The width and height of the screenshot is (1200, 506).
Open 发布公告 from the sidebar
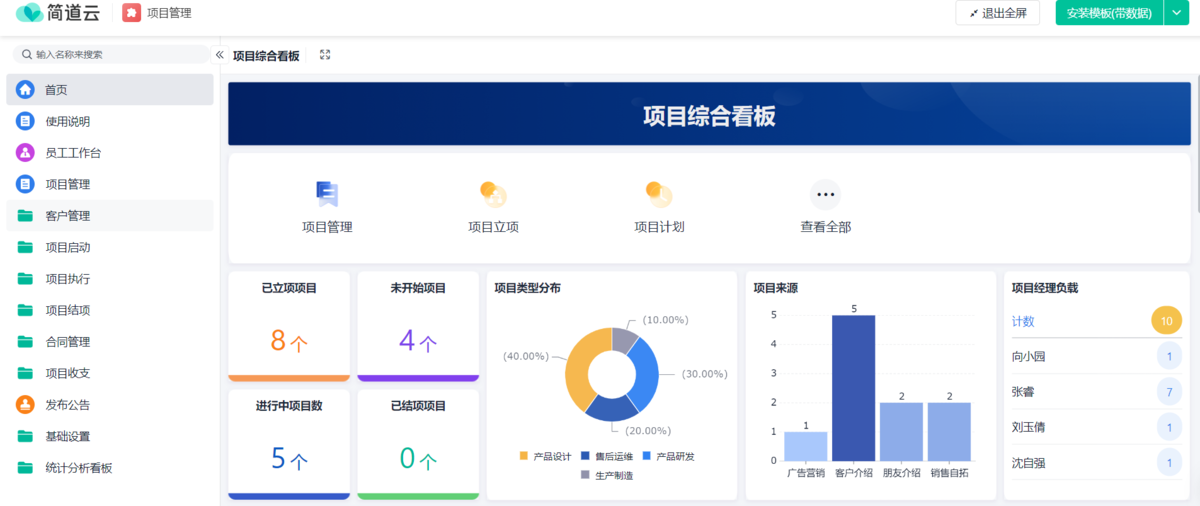110,405
